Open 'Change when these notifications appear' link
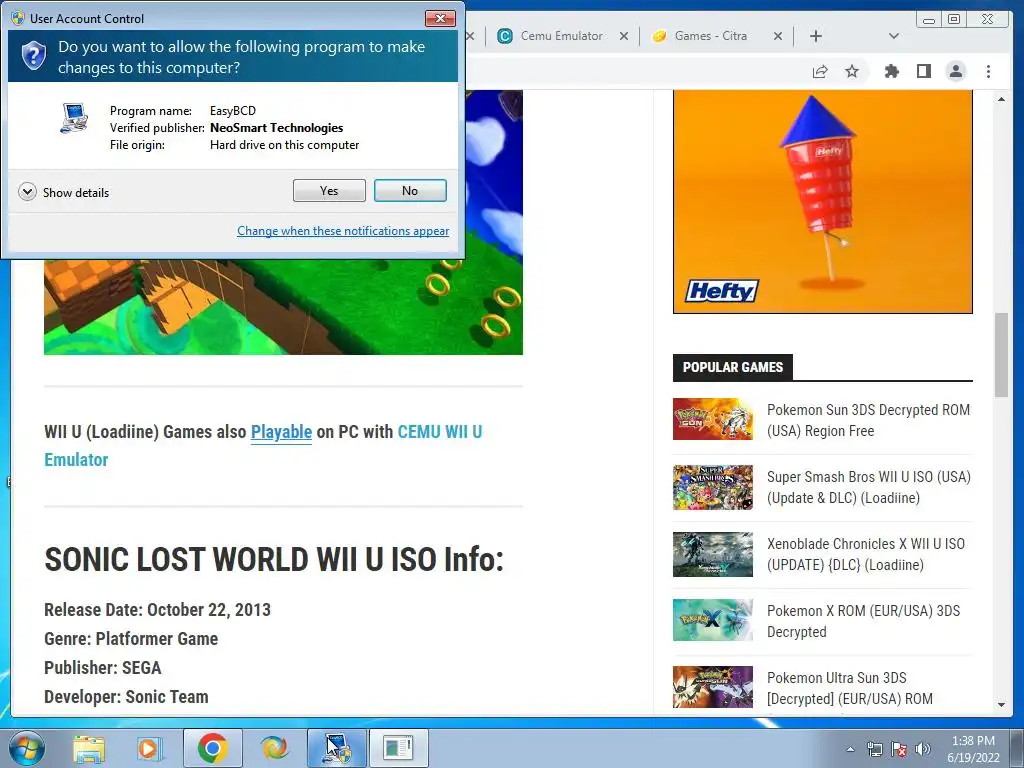The image size is (1024, 768). coord(343,231)
